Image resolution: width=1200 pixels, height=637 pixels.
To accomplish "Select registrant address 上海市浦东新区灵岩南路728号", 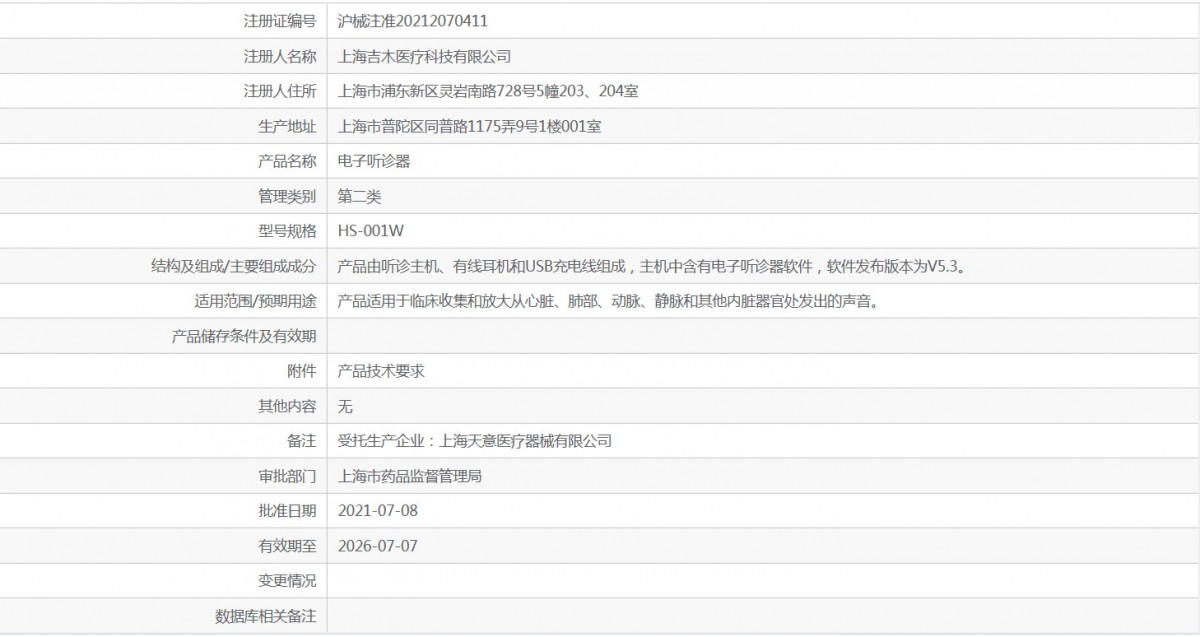I will tap(489, 91).
